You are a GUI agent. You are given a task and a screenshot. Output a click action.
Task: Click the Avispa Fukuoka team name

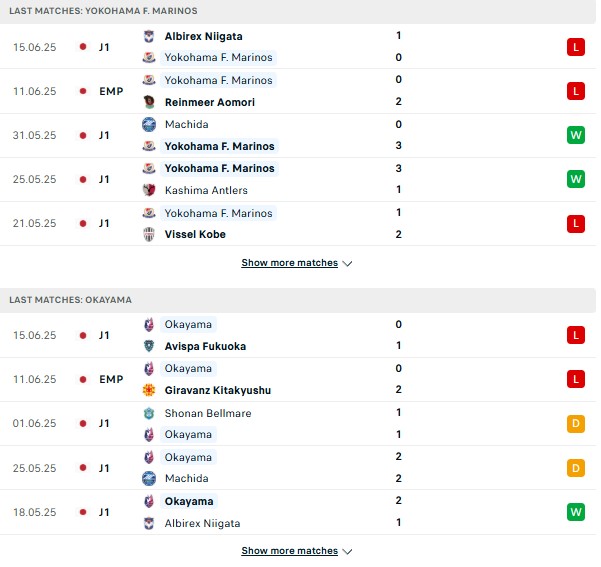click(x=205, y=346)
